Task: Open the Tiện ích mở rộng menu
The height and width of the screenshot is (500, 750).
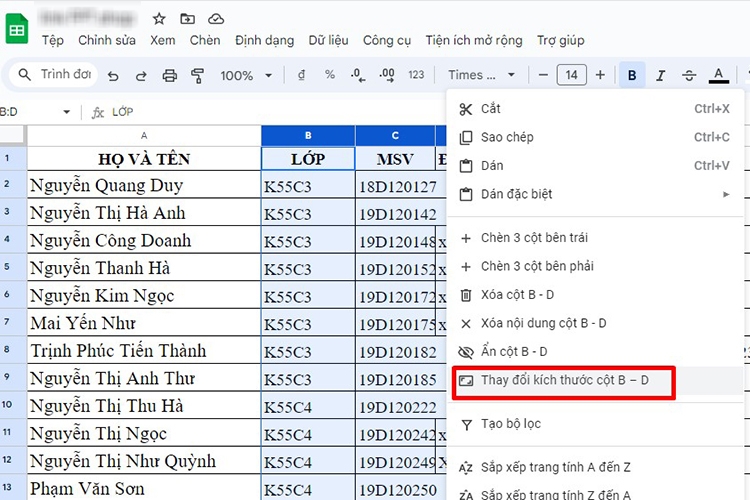Action: [x=474, y=40]
